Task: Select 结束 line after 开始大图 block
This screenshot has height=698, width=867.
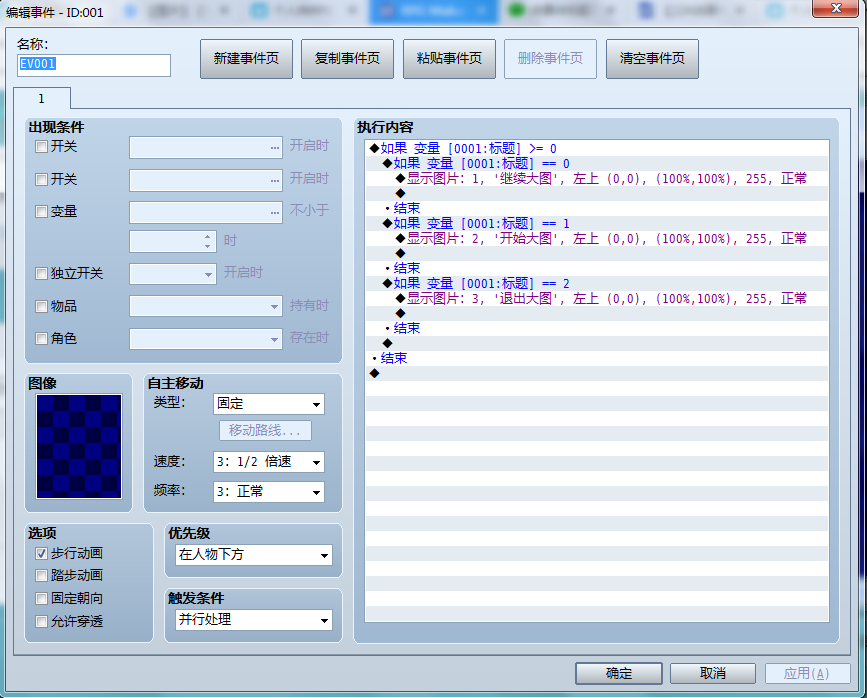Action: pyautogui.click(x=597, y=268)
